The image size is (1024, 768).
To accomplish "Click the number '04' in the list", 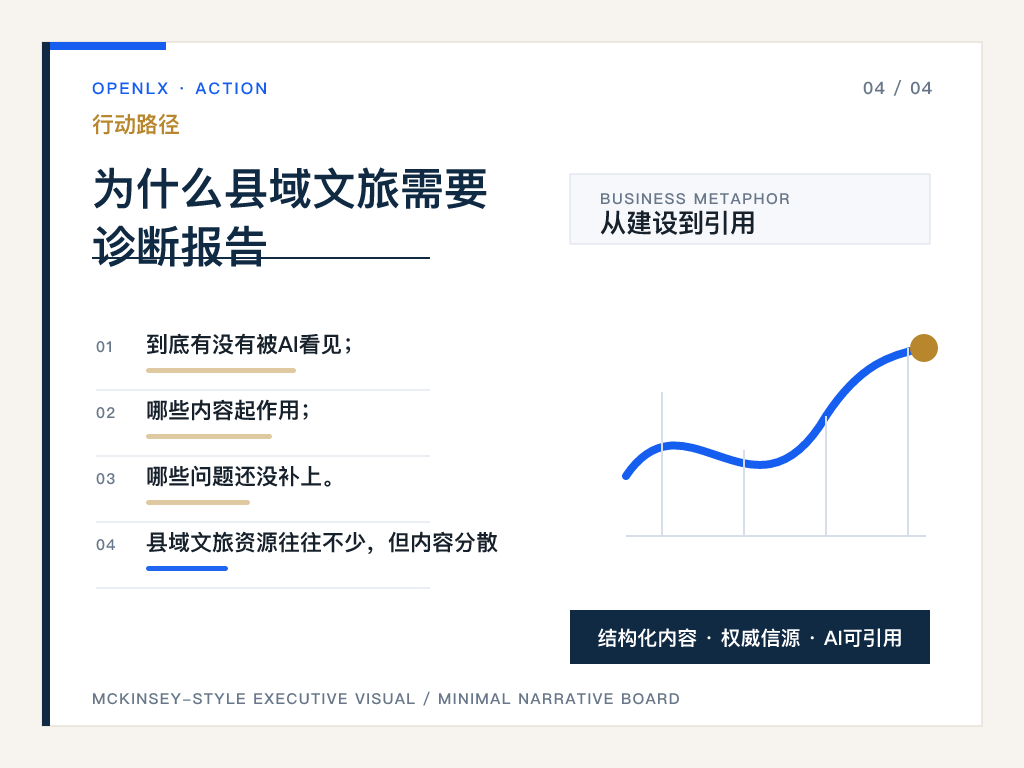I will [106, 545].
